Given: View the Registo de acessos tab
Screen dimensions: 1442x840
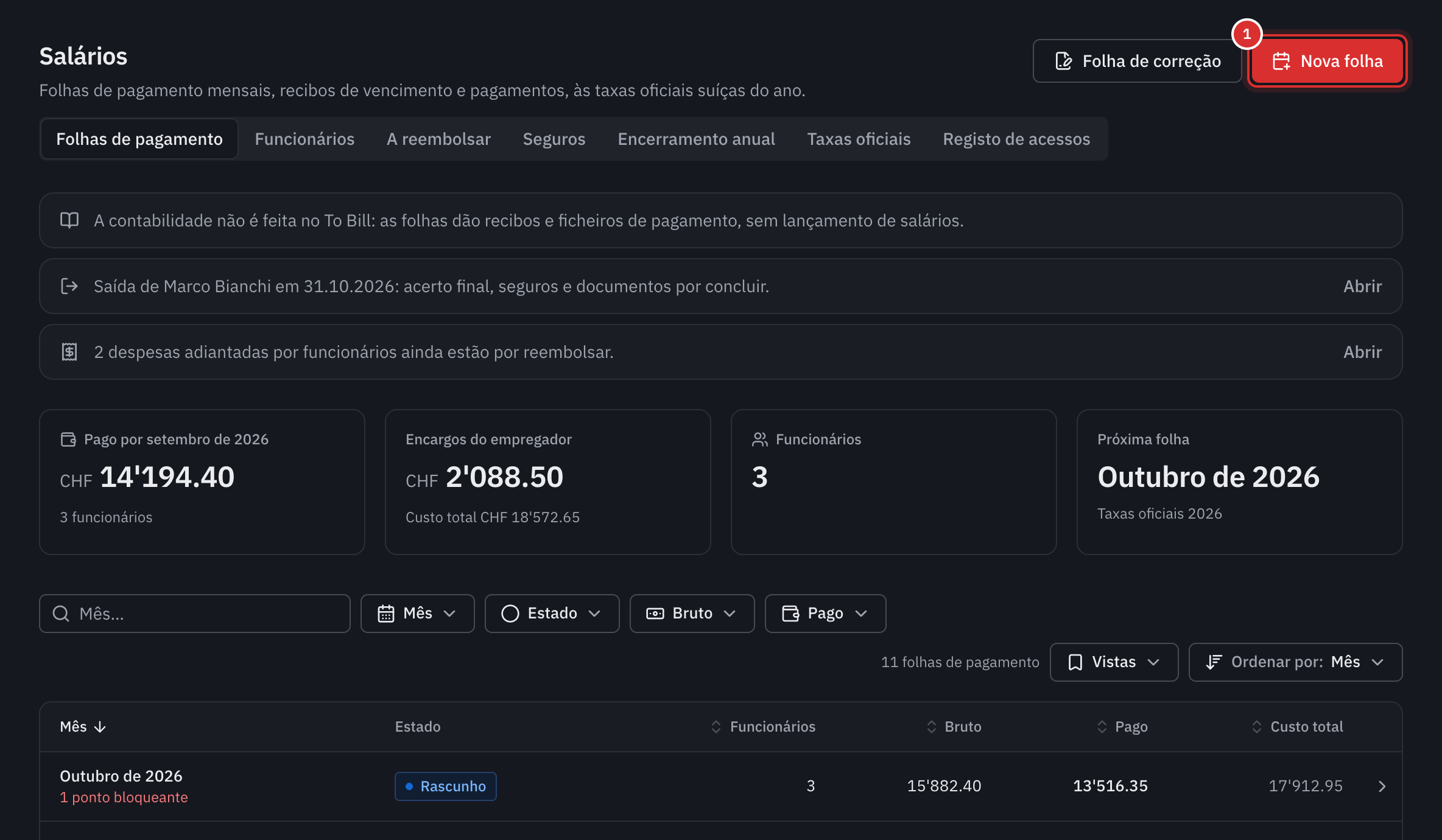Looking at the screenshot, I should click(1016, 139).
